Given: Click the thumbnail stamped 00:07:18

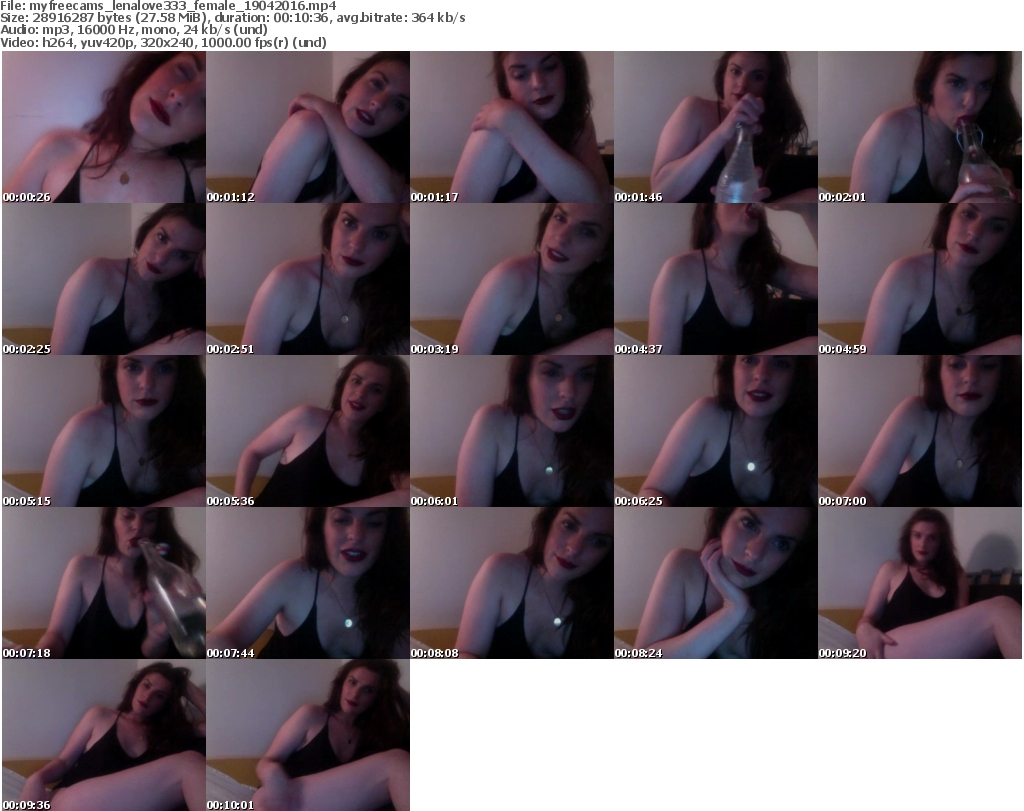Looking at the screenshot, I should click(x=104, y=583).
